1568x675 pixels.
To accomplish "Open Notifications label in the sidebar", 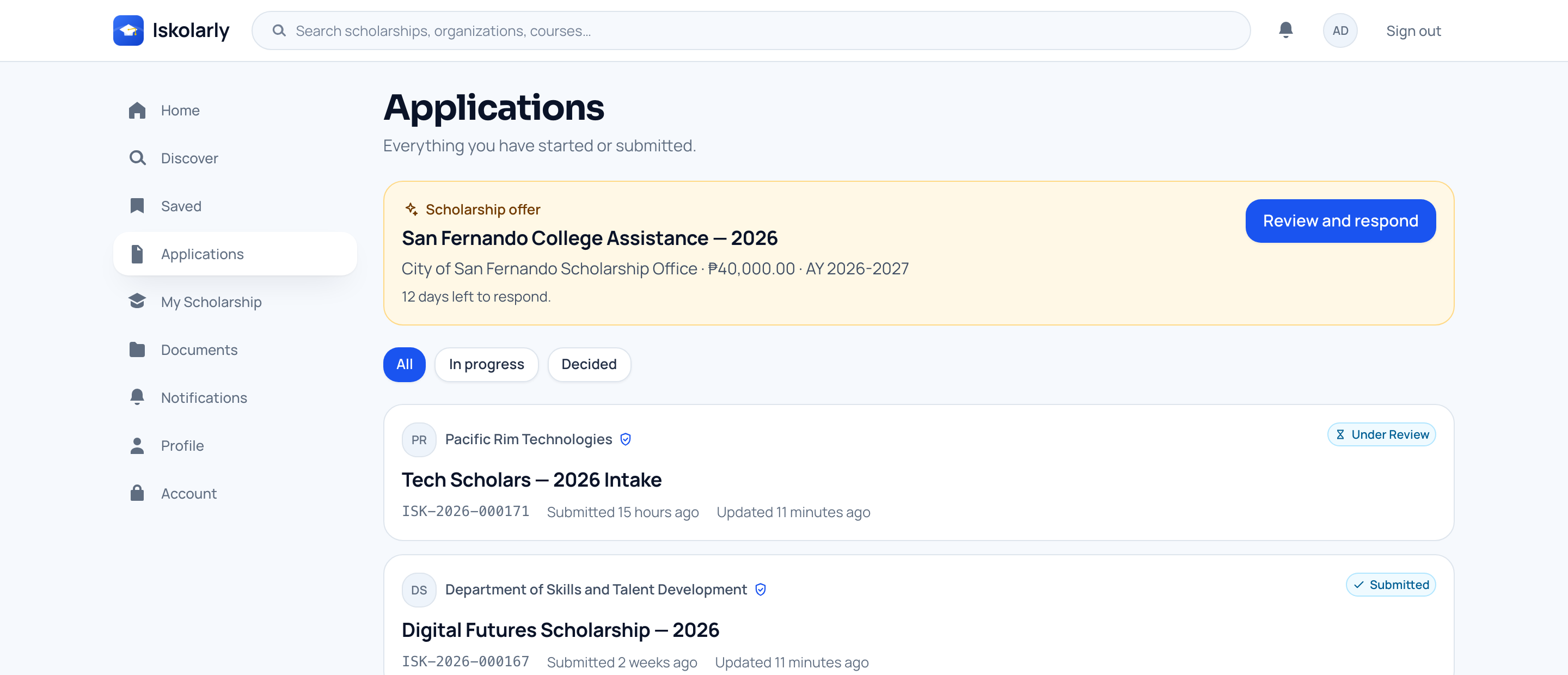I will (204, 397).
